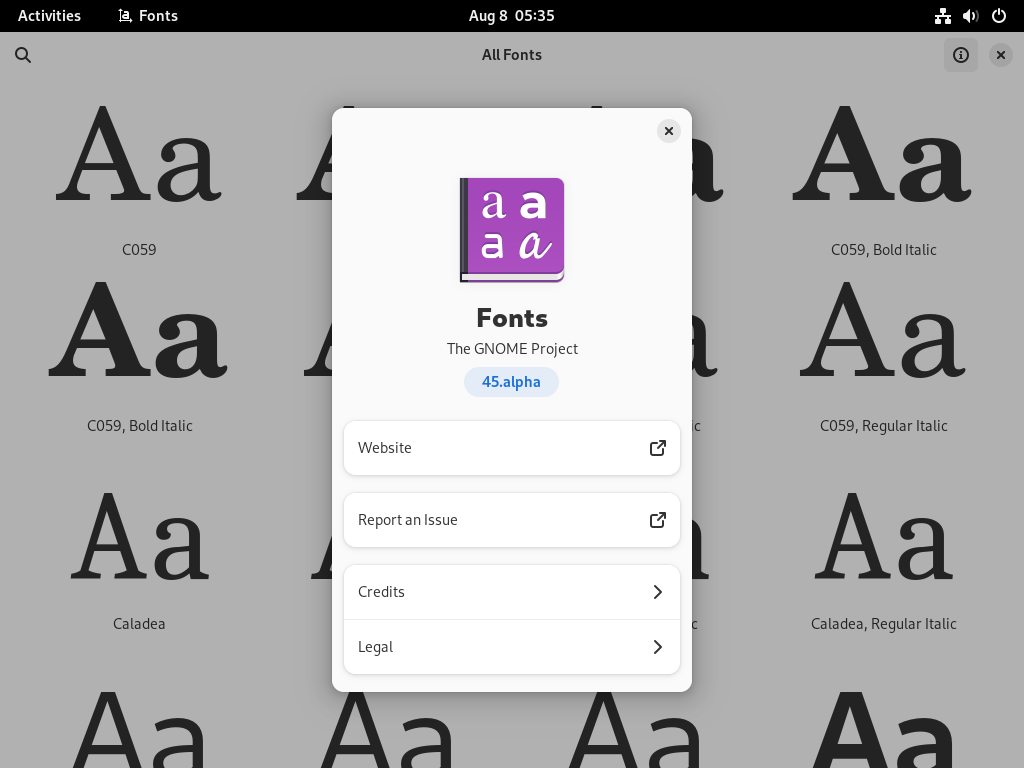Open the Fonts app menu in top bar
The width and height of the screenshot is (1024, 768).
point(148,16)
